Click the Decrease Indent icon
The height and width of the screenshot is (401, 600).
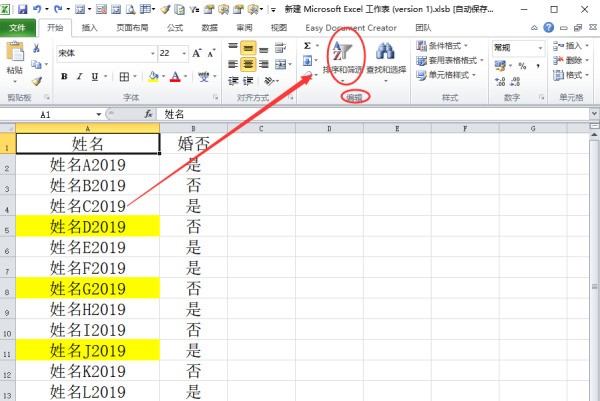coord(233,81)
